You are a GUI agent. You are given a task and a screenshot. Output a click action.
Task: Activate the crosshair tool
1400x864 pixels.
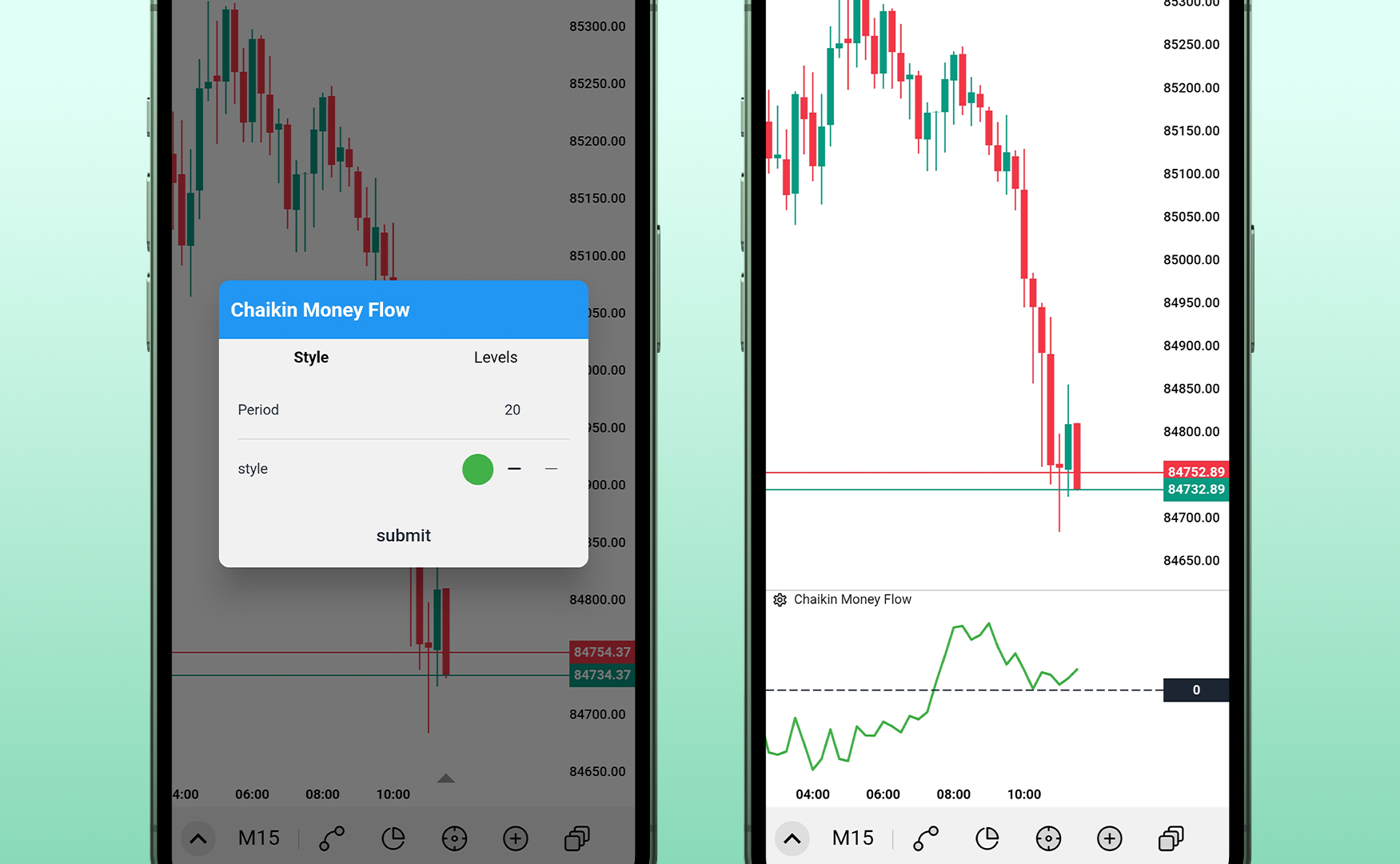454,838
